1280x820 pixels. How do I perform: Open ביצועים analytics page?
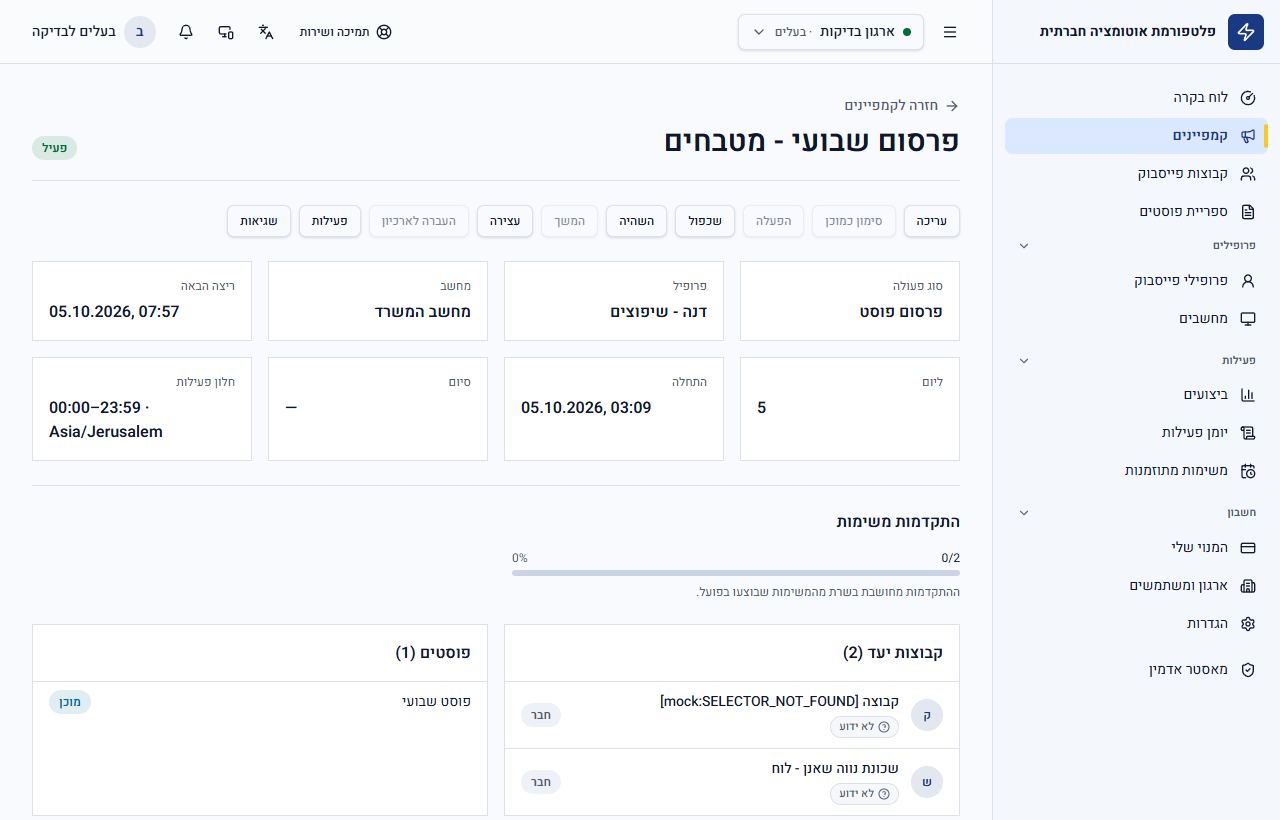tap(1136, 395)
